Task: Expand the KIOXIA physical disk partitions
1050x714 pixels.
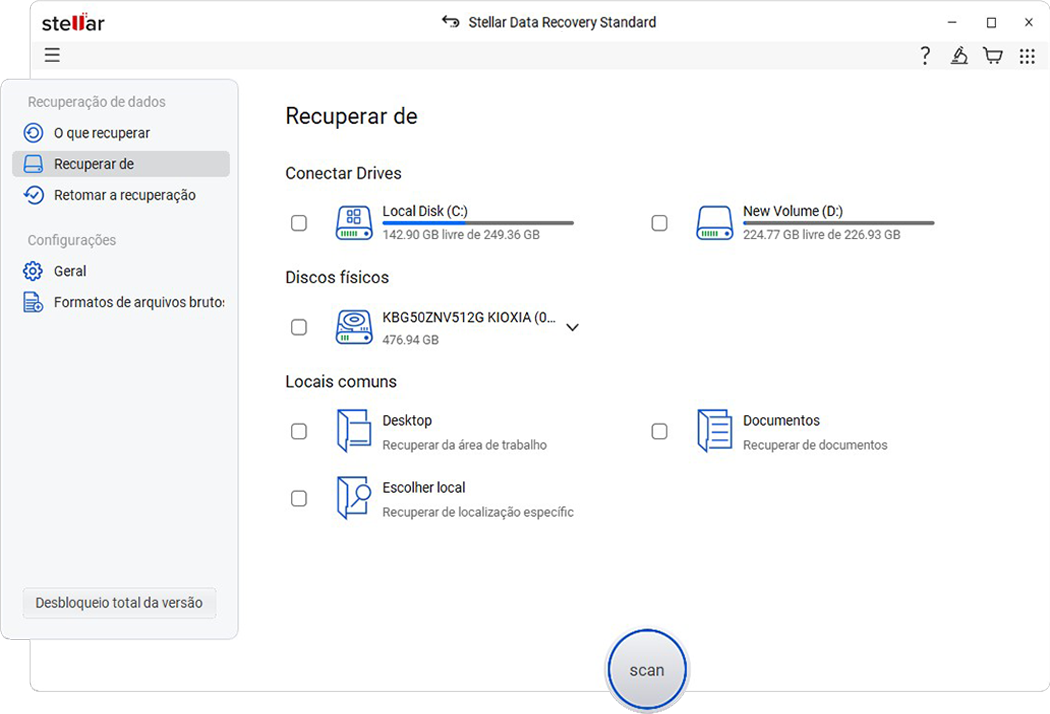Action: pos(573,328)
